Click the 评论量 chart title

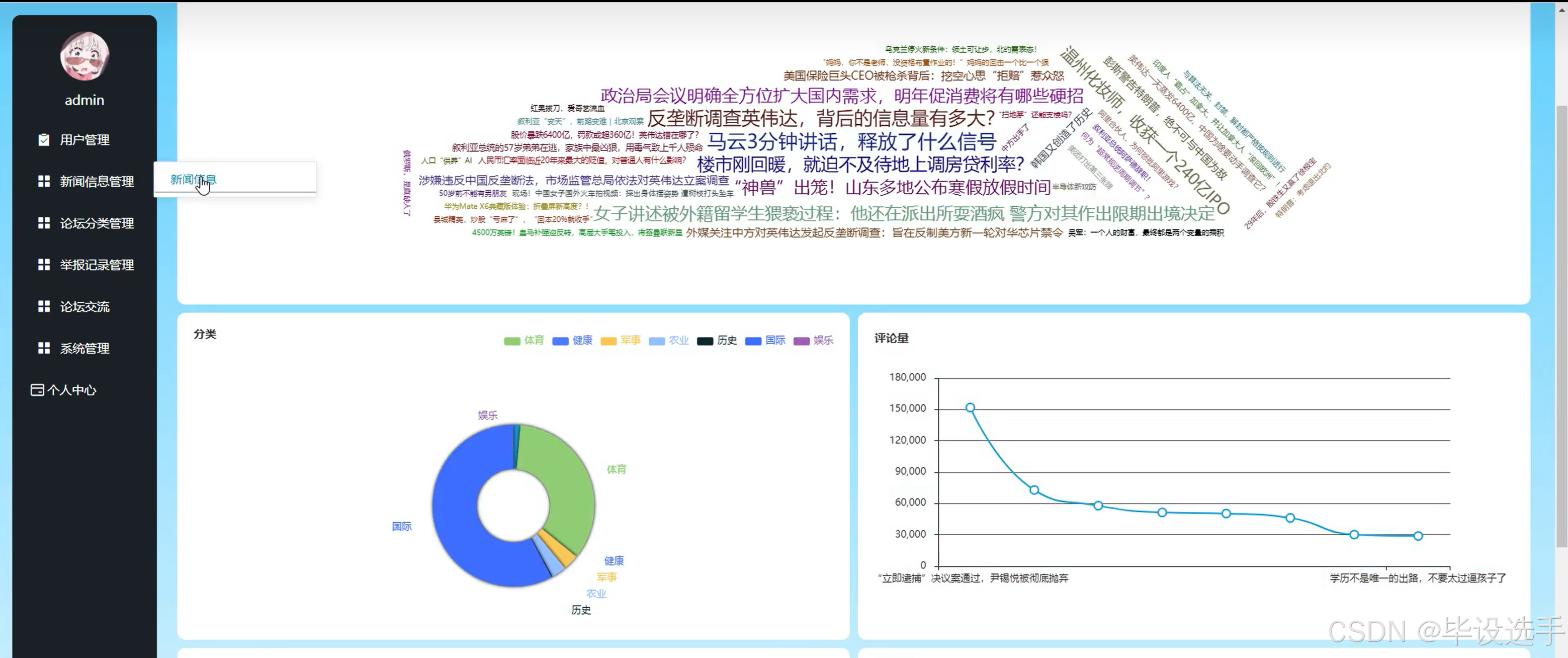(x=891, y=339)
